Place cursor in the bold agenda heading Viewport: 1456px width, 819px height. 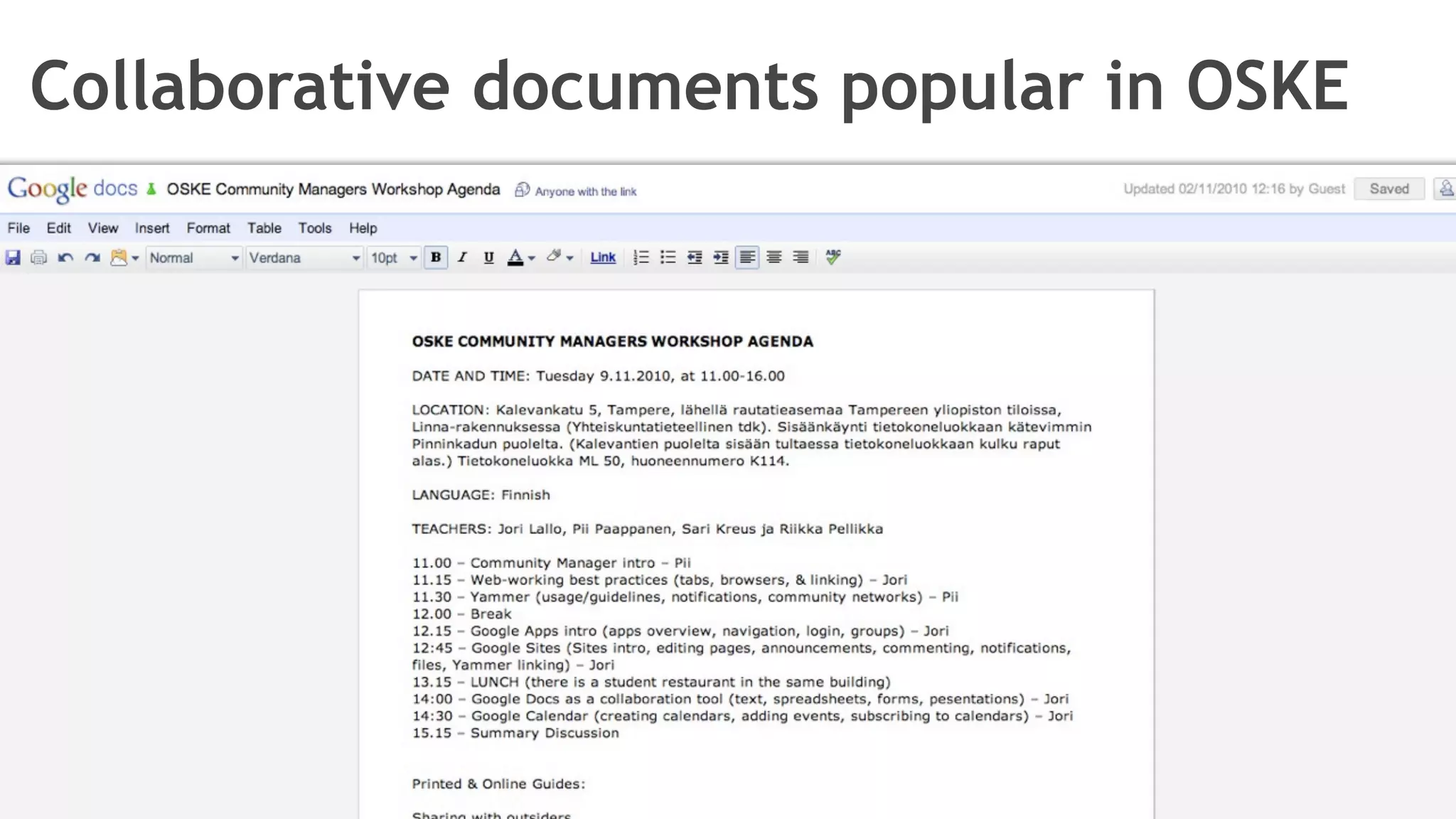click(x=612, y=342)
